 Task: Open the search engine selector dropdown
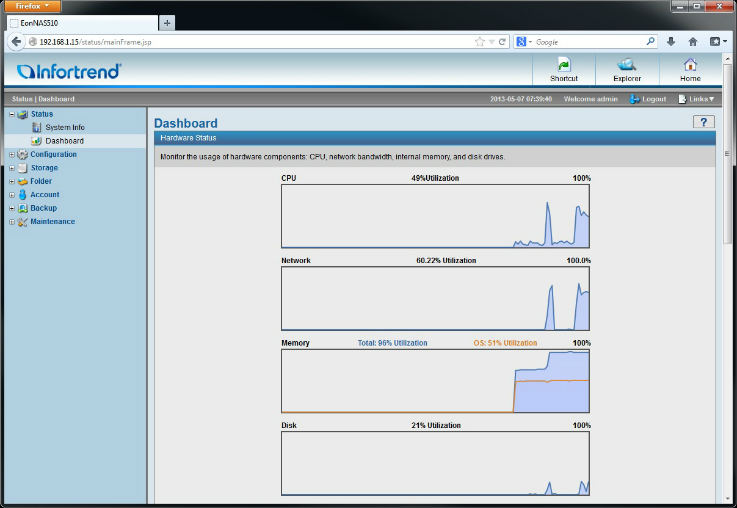point(524,42)
